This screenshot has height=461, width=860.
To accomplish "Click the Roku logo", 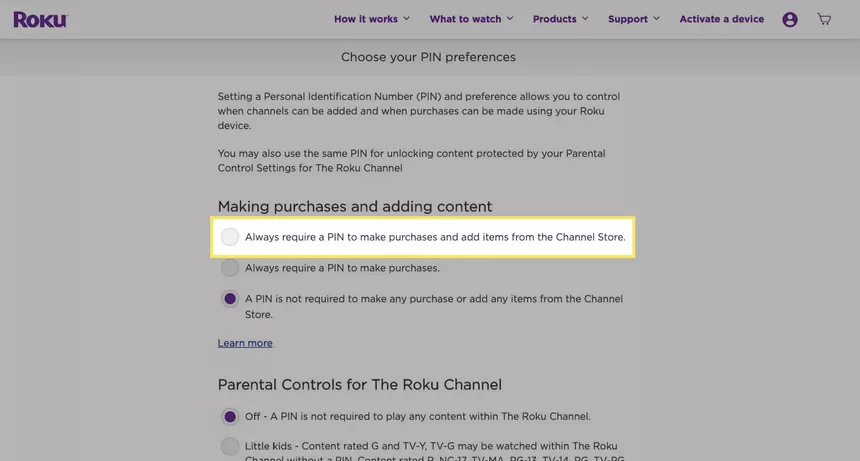I will point(41,20).
